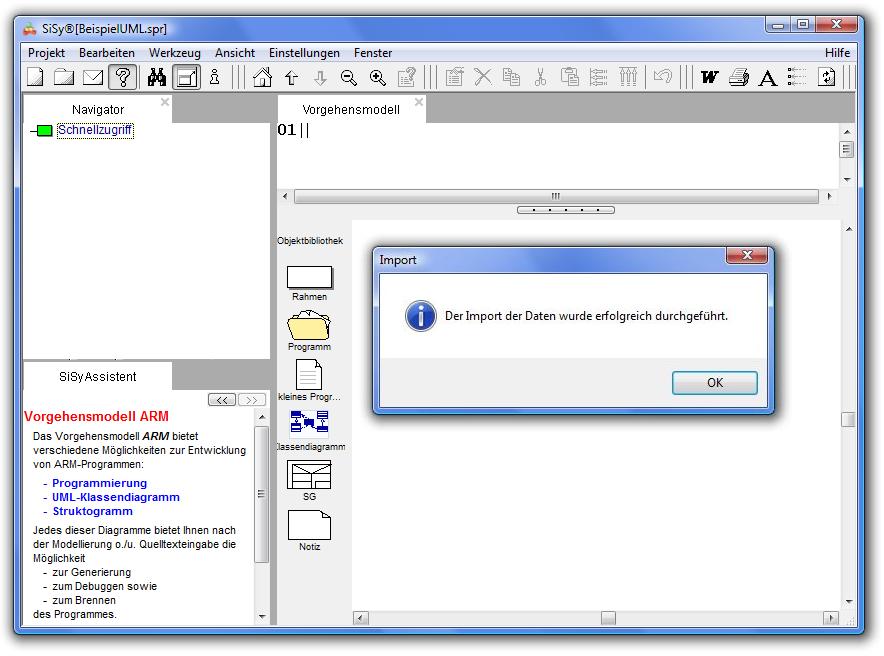Click the align list toolbar icon
The height and width of the screenshot is (656, 884).
[x=599, y=77]
